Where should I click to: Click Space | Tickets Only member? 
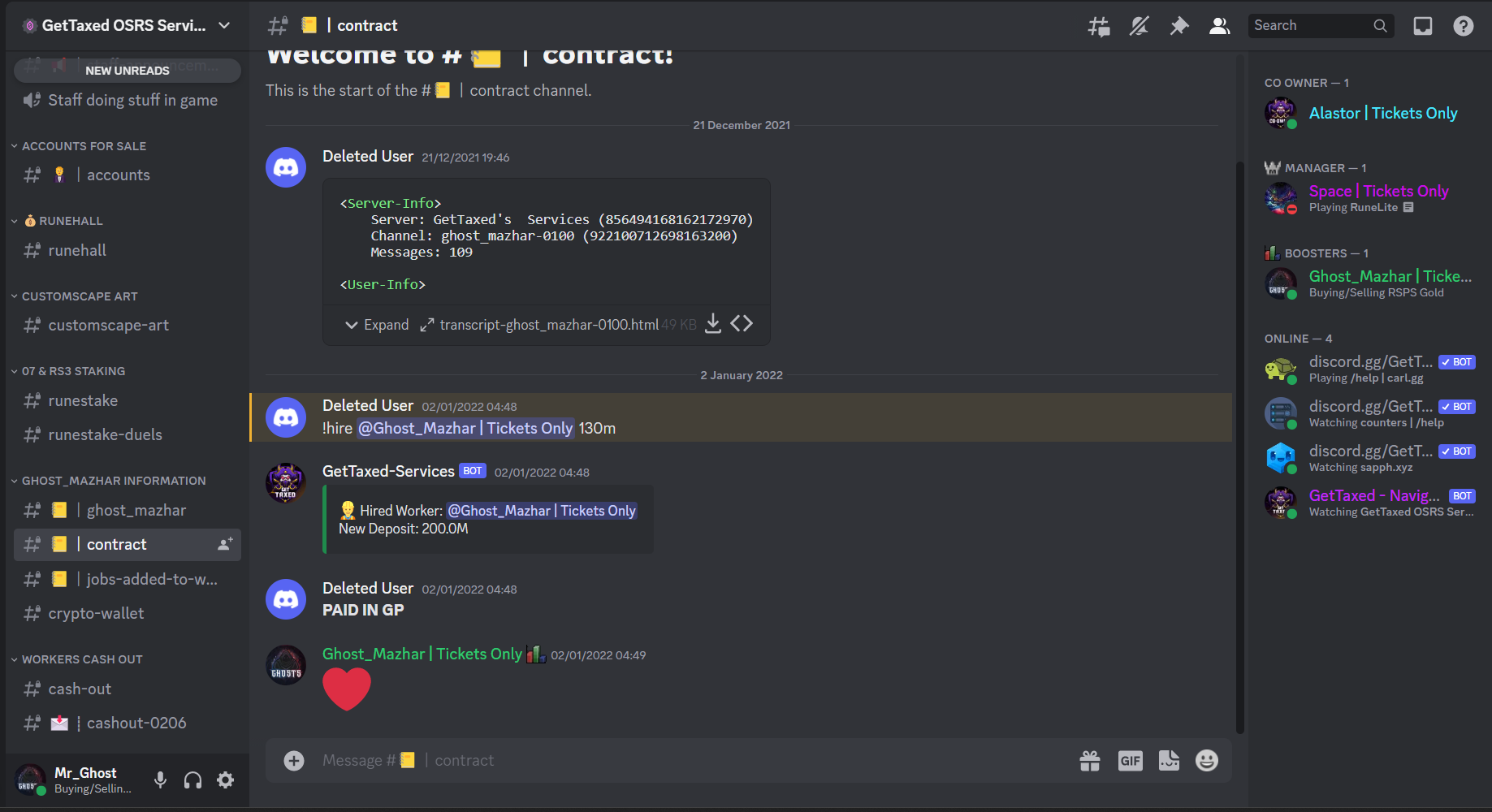pos(1370,198)
